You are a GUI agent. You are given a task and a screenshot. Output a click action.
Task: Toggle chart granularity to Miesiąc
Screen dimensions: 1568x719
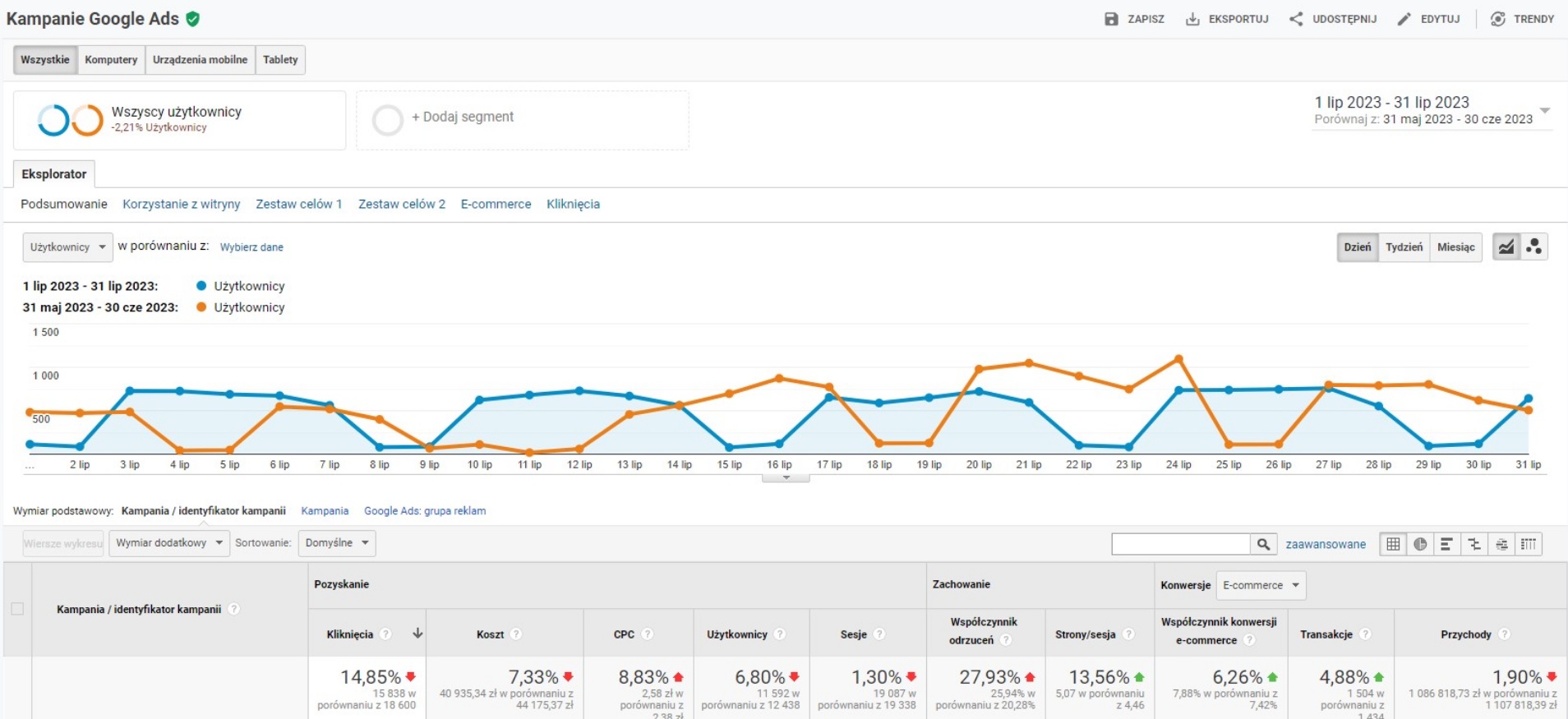pyautogui.click(x=1455, y=247)
